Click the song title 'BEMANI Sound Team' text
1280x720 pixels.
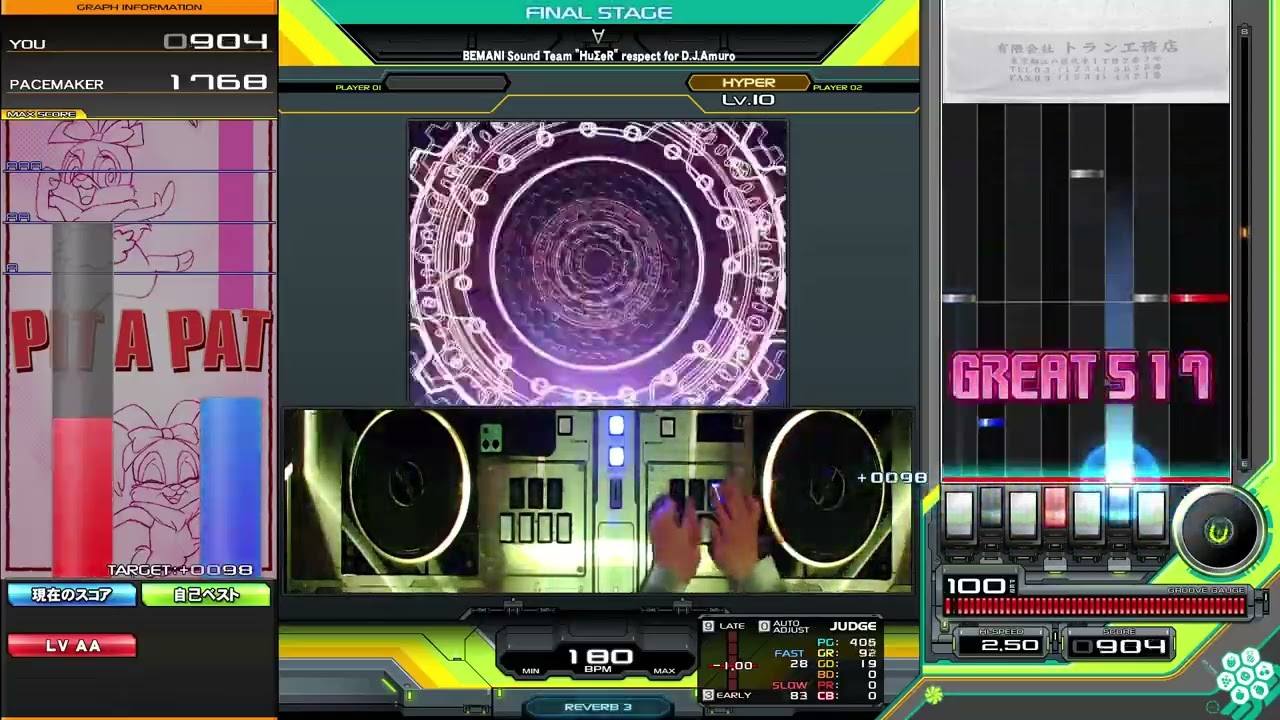tap(598, 56)
